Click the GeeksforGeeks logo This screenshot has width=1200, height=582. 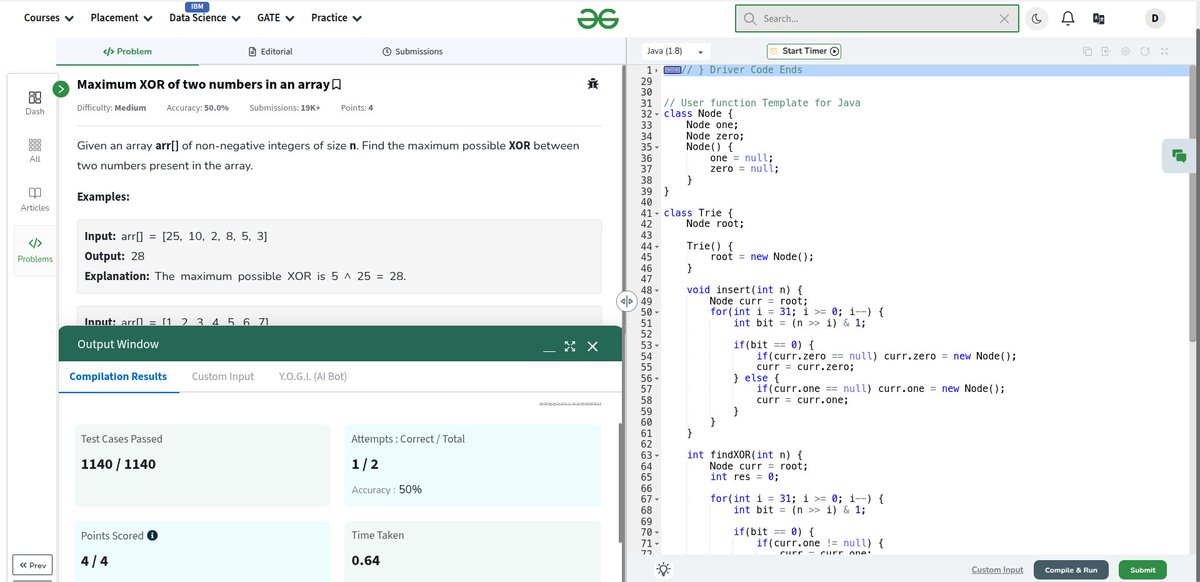[x=597, y=18]
